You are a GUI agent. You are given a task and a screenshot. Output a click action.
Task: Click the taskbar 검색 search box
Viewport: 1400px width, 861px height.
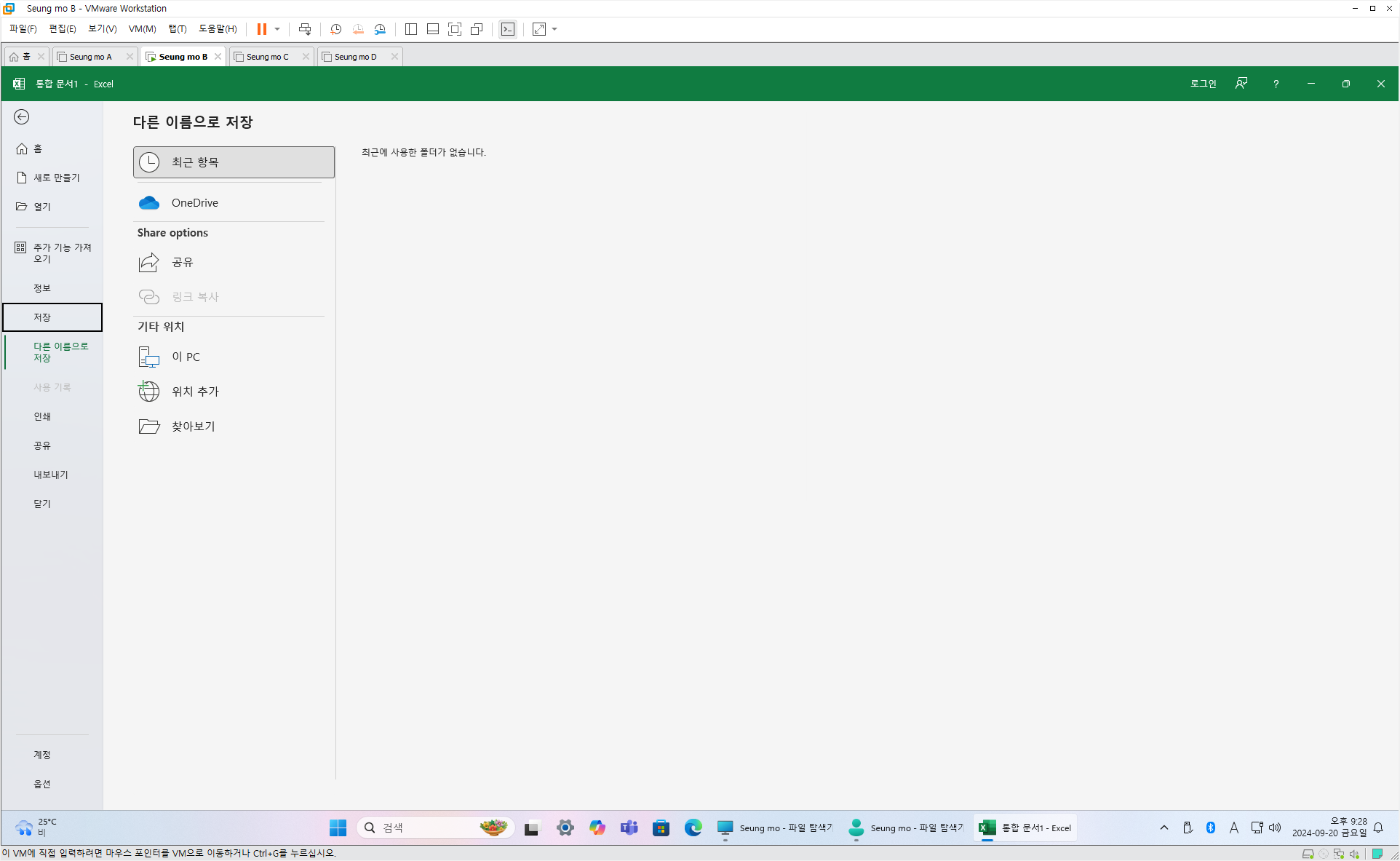point(429,828)
